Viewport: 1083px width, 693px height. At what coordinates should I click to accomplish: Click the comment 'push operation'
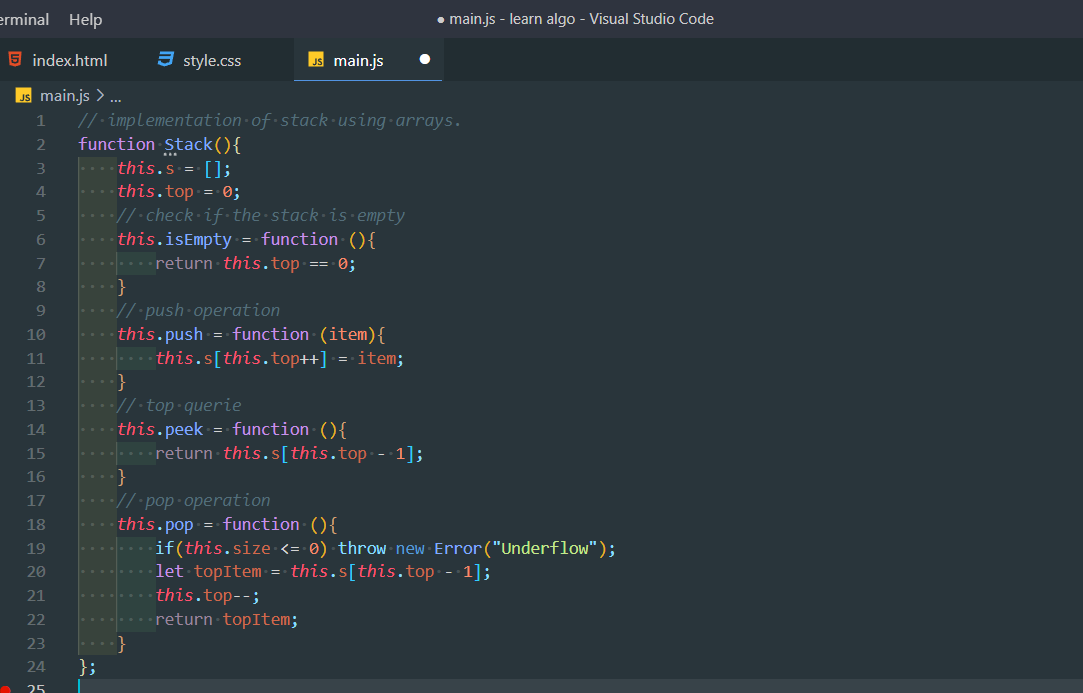198,310
